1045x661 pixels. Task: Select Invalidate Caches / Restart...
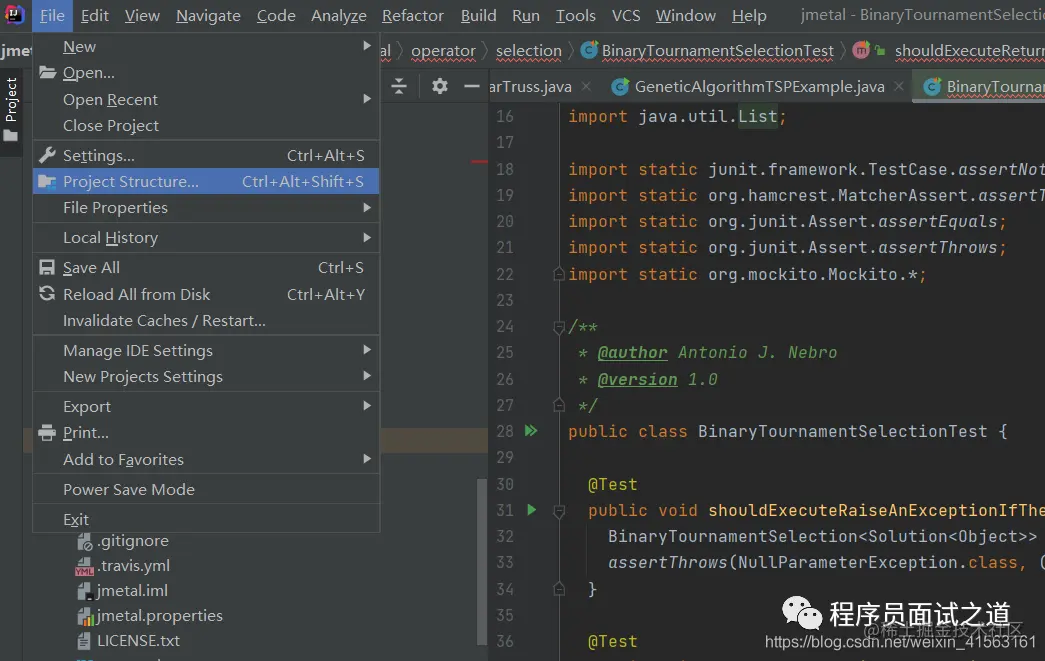point(206,321)
